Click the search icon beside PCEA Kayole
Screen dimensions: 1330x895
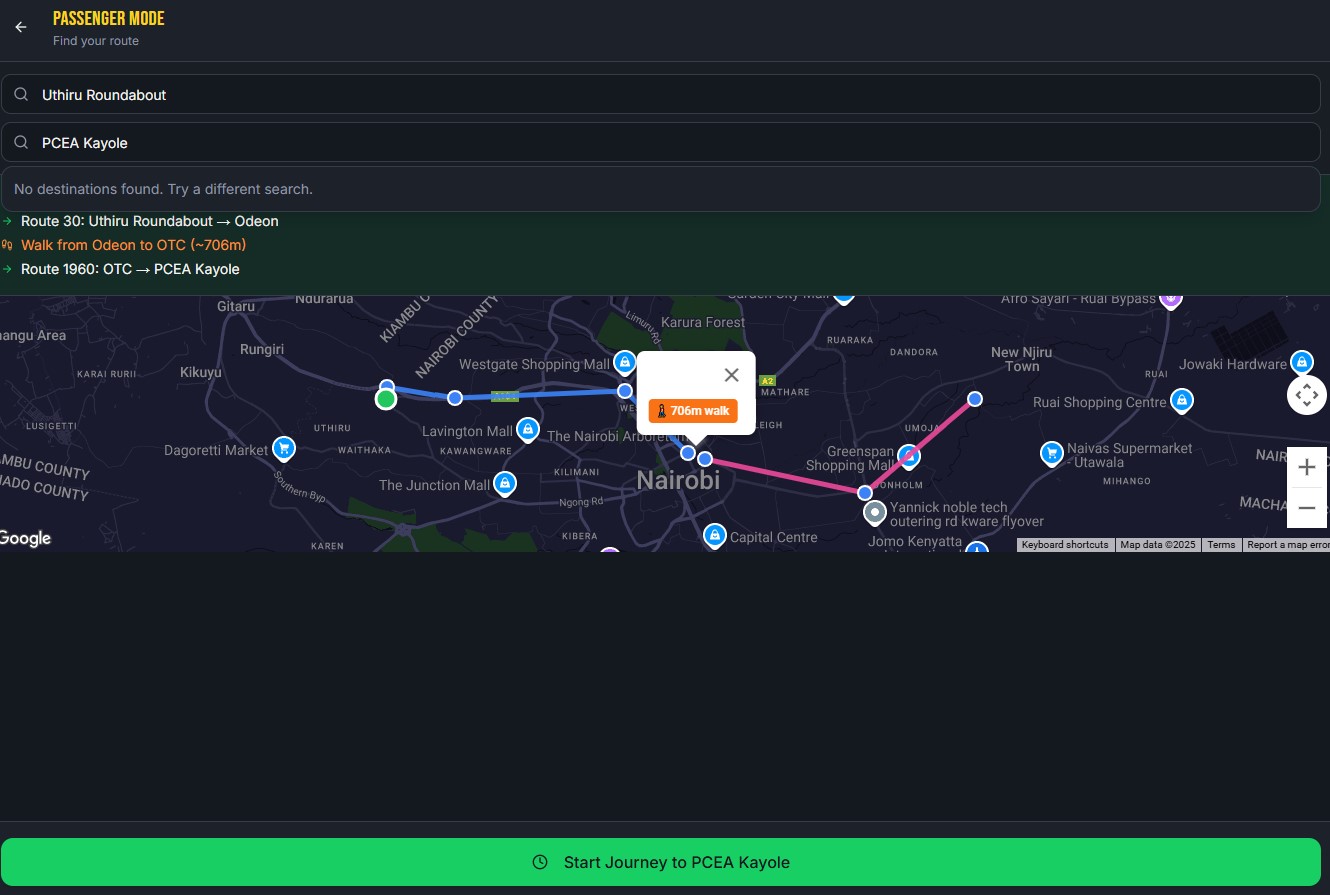click(x=21, y=142)
